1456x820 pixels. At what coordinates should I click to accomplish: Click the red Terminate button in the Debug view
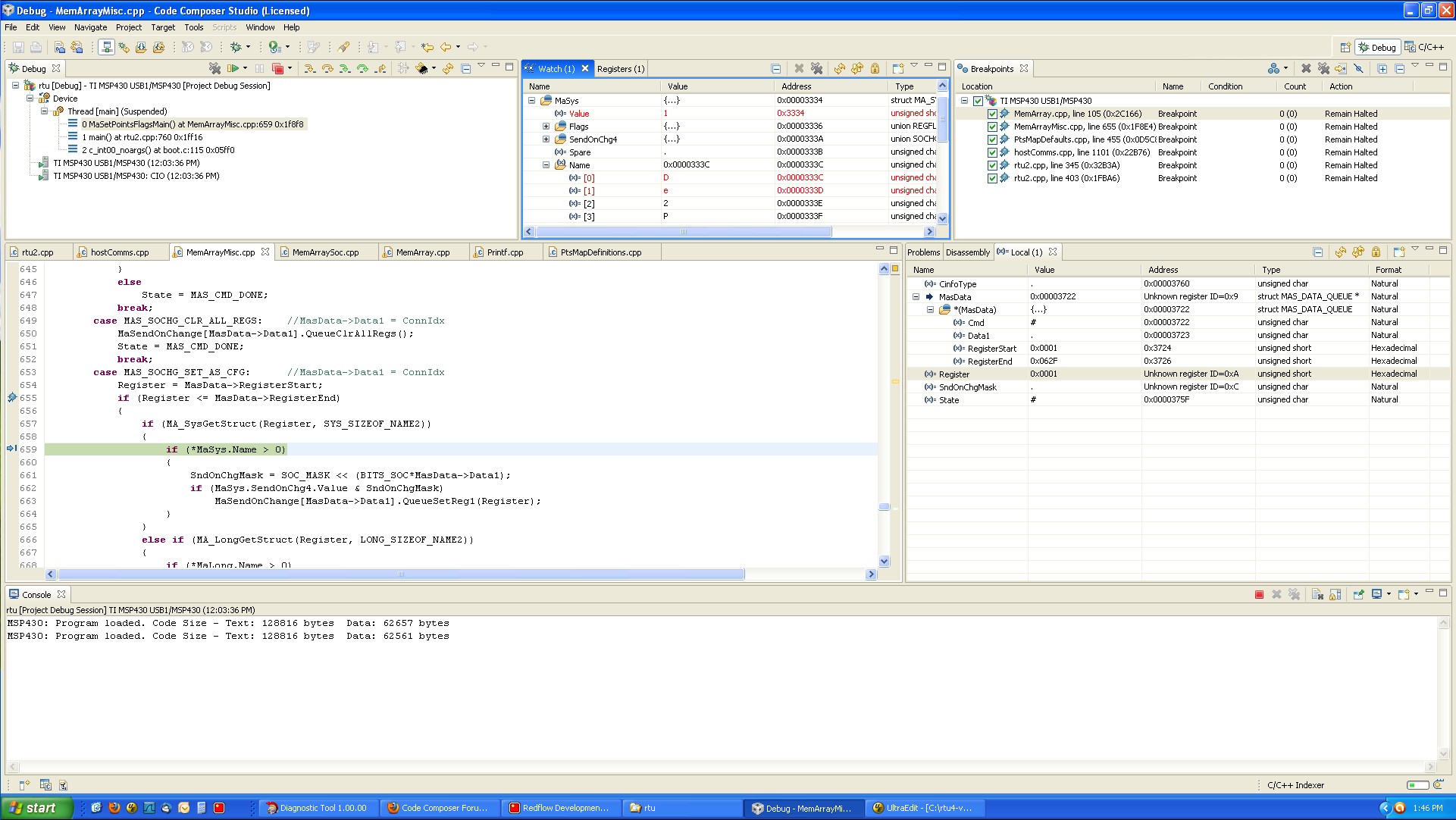click(x=277, y=68)
